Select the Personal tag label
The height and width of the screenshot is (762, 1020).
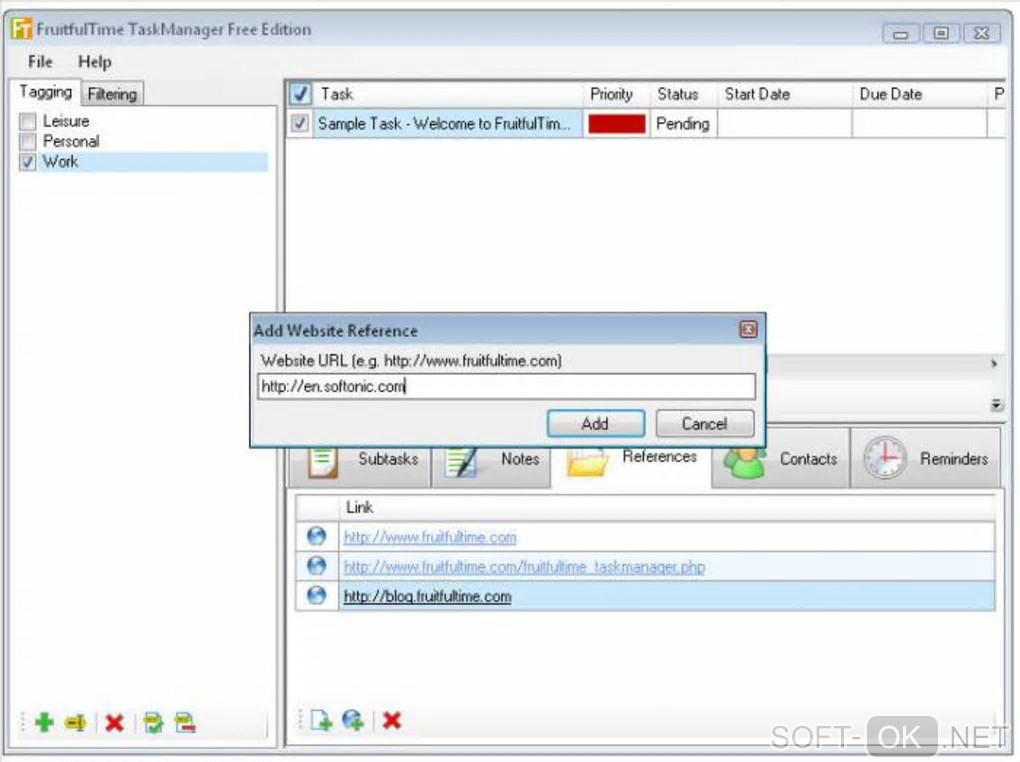click(71, 141)
